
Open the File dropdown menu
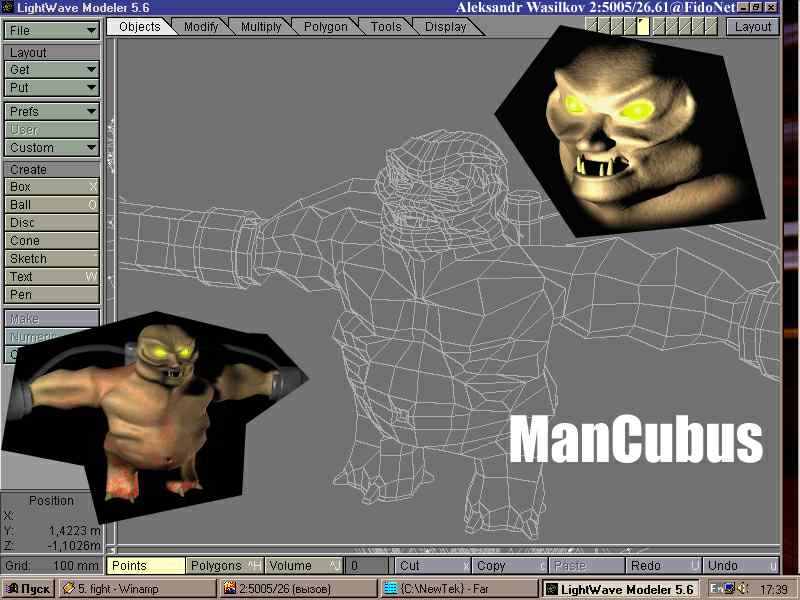(x=52, y=31)
